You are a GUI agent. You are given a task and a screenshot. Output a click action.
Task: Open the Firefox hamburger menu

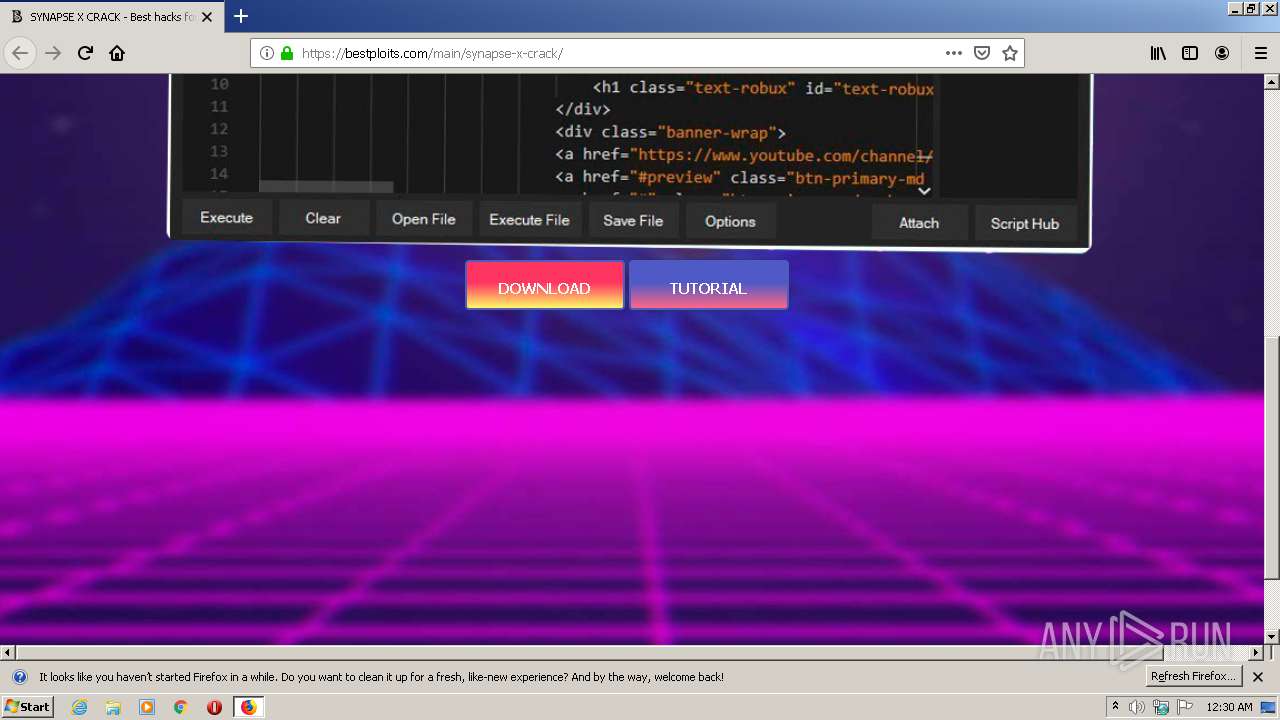click(x=1260, y=53)
